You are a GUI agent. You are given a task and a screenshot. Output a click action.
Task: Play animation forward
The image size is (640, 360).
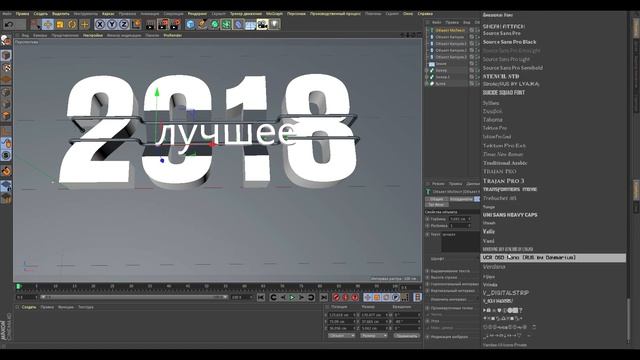[x=292, y=298]
